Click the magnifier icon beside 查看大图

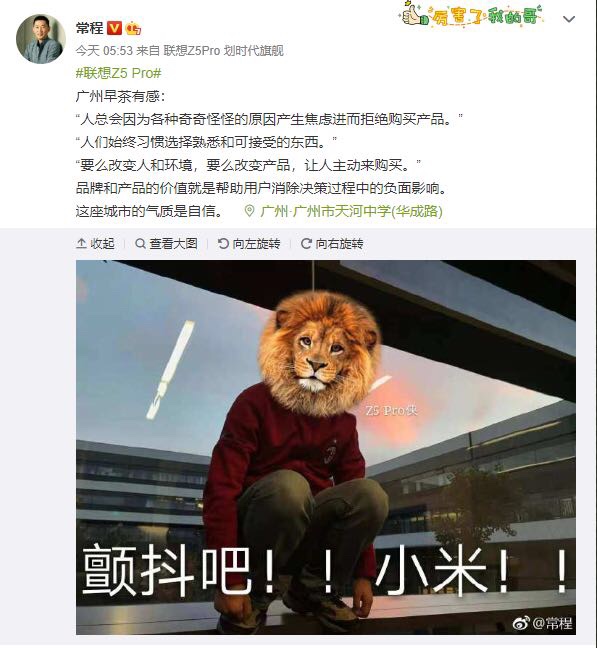pos(140,244)
